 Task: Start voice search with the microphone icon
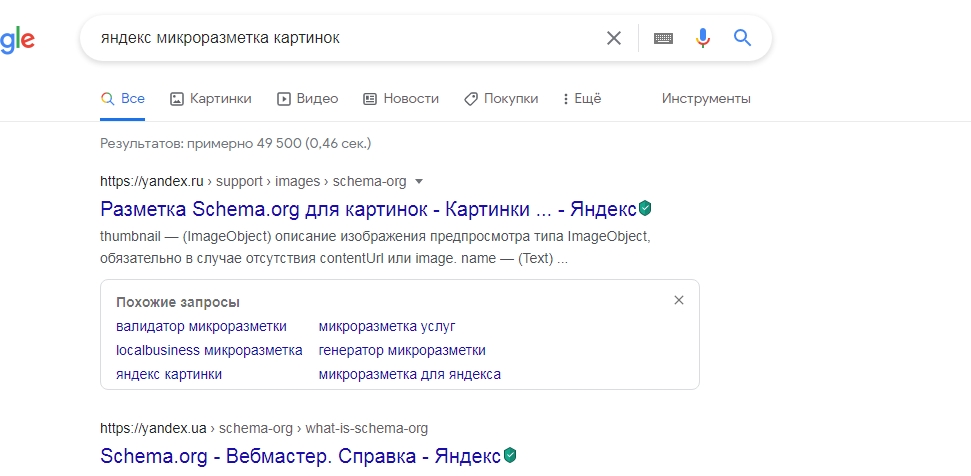pyautogui.click(x=702, y=38)
